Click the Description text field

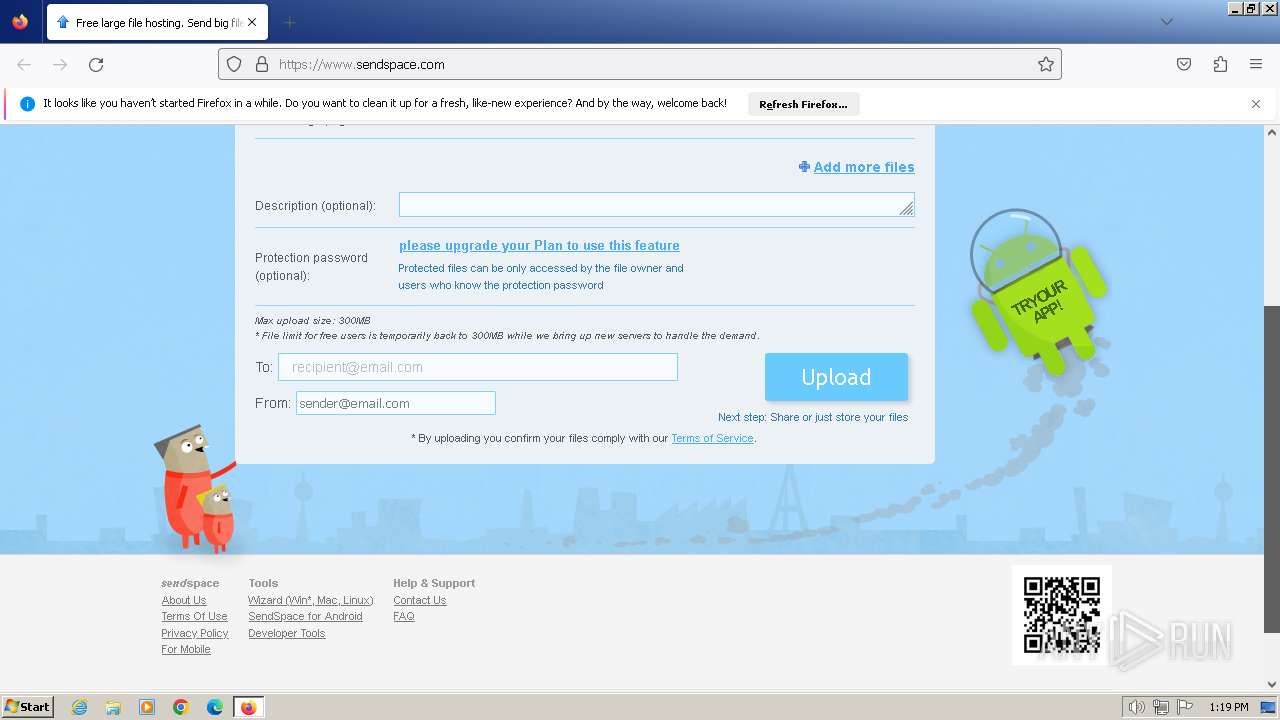656,205
